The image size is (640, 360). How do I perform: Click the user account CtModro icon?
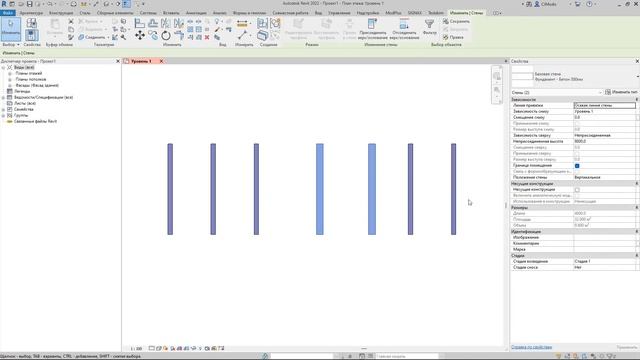click(538, 4)
